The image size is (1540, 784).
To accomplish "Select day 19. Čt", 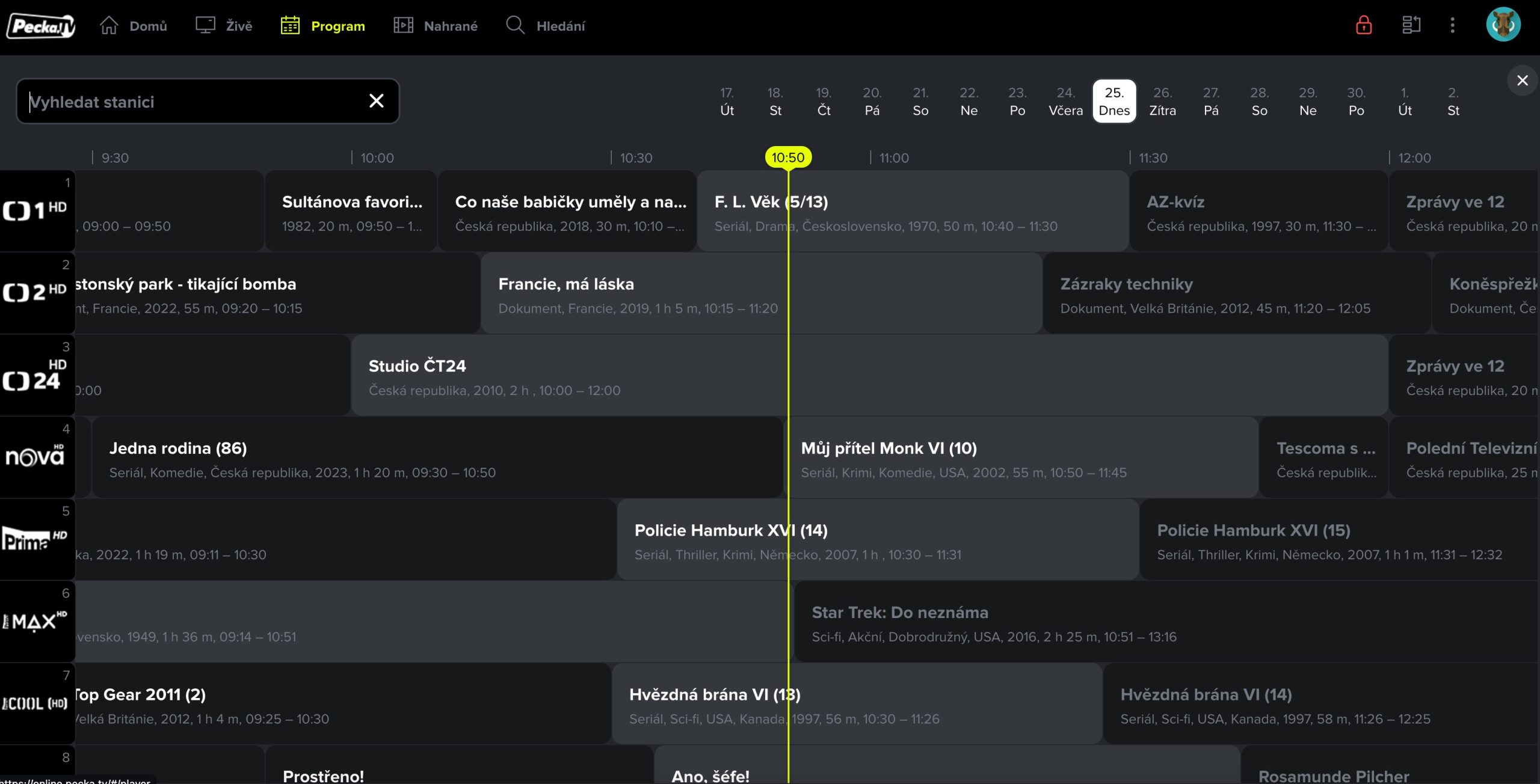I will (x=824, y=101).
